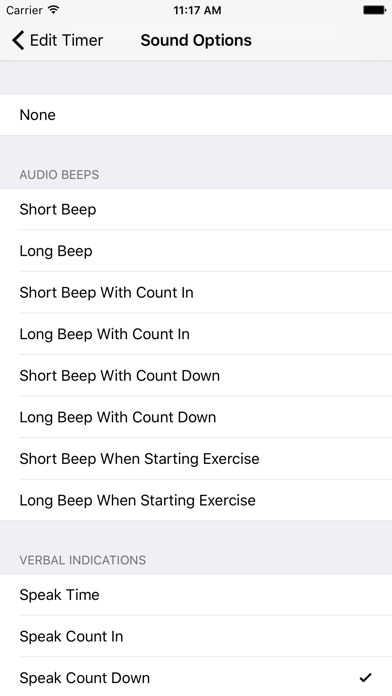Choose the Speak Count In option

[x=196, y=637]
